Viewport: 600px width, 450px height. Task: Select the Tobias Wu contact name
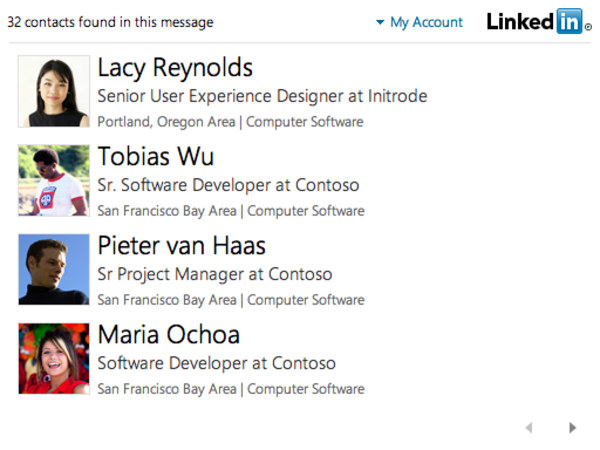tap(155, 157)
